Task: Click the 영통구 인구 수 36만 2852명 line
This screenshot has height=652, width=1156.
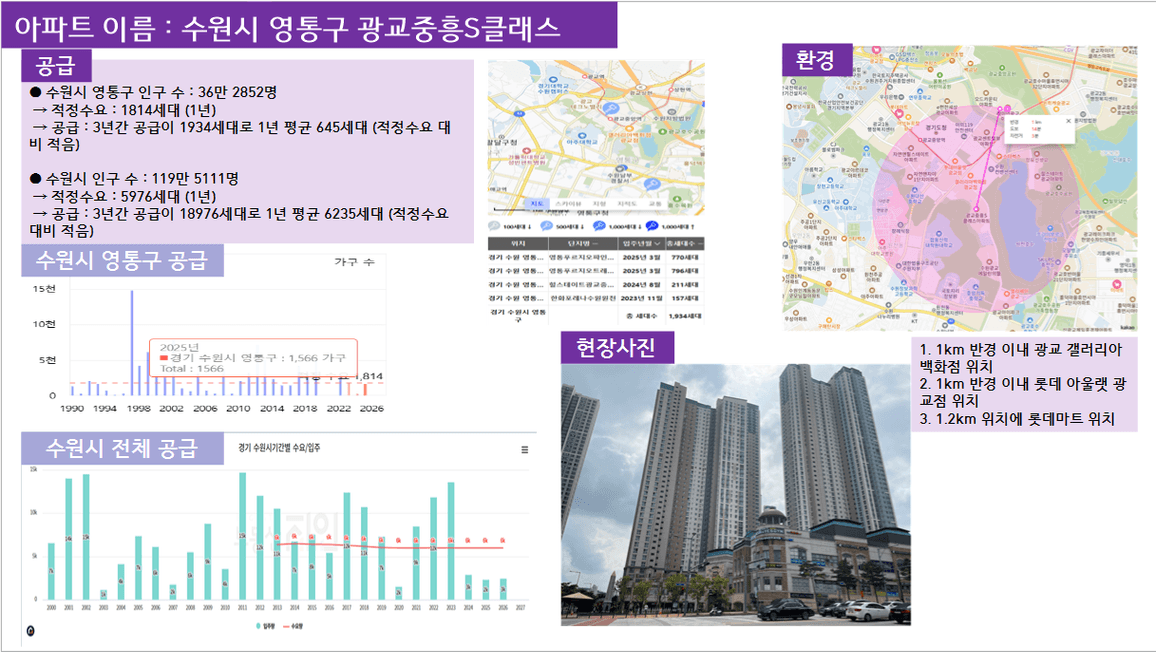Action: (x=153, y=92)
